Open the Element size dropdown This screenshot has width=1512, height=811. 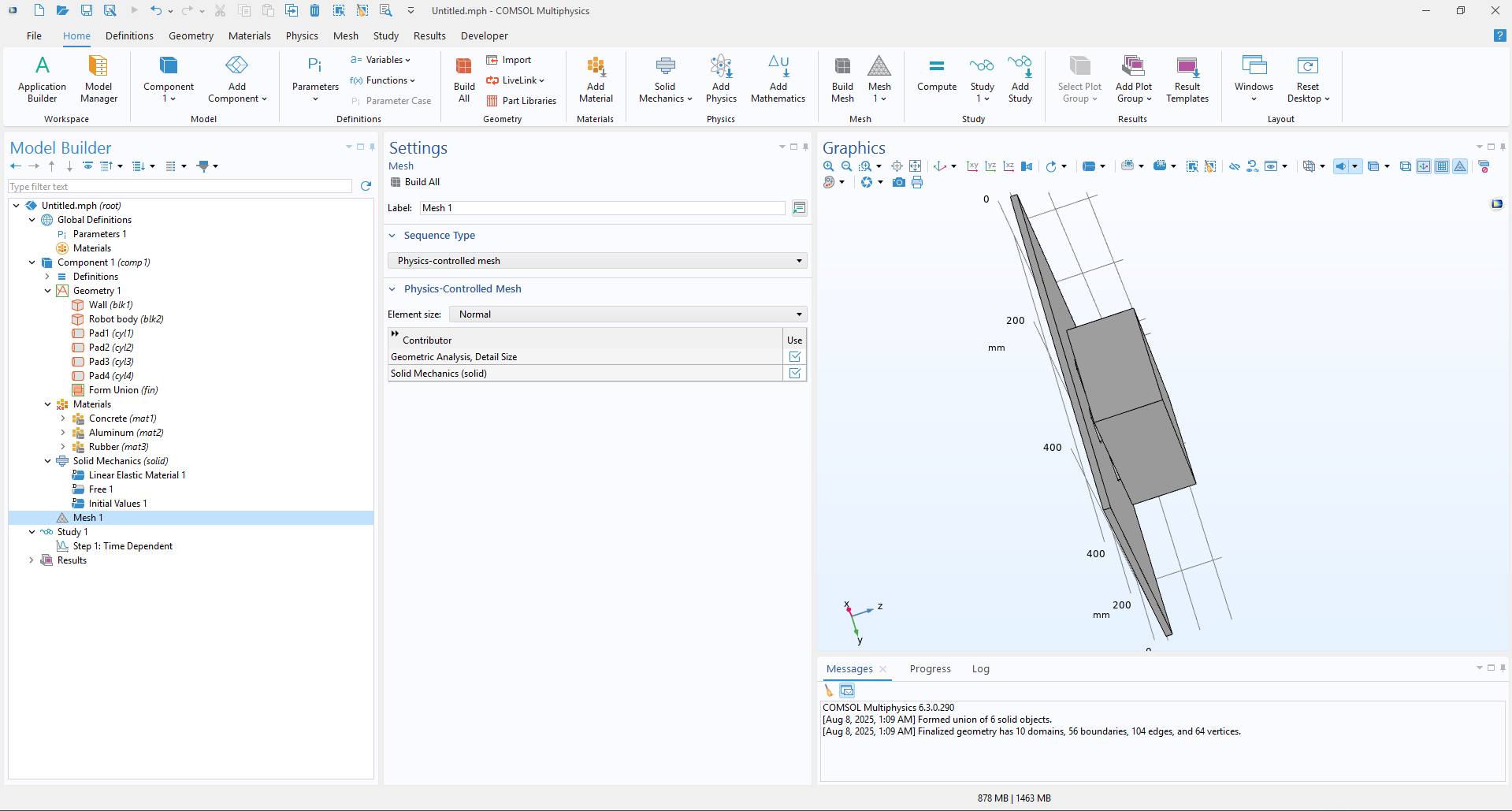point(627,314)
